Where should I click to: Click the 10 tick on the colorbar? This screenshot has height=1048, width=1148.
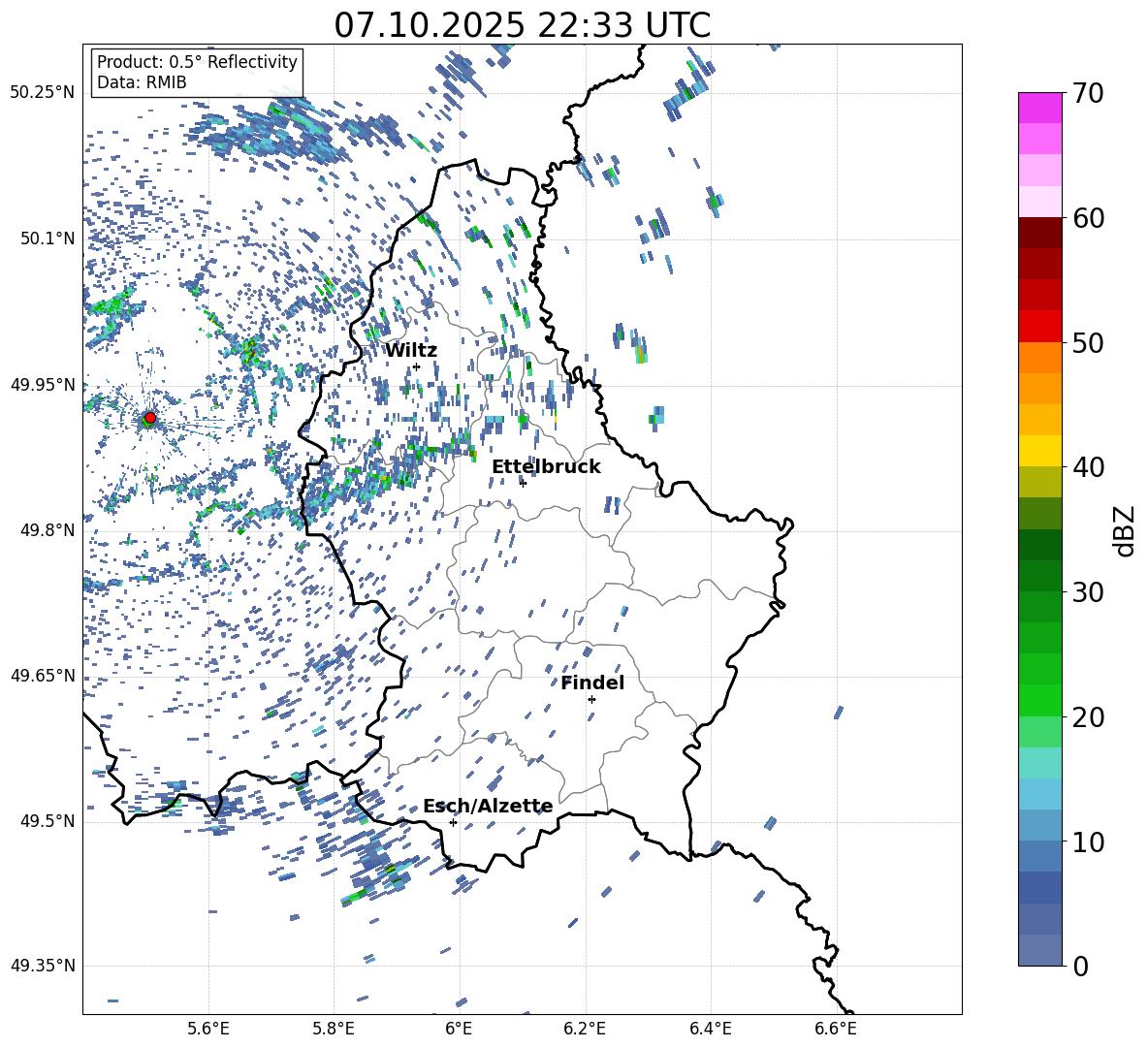click(1088, 842)
